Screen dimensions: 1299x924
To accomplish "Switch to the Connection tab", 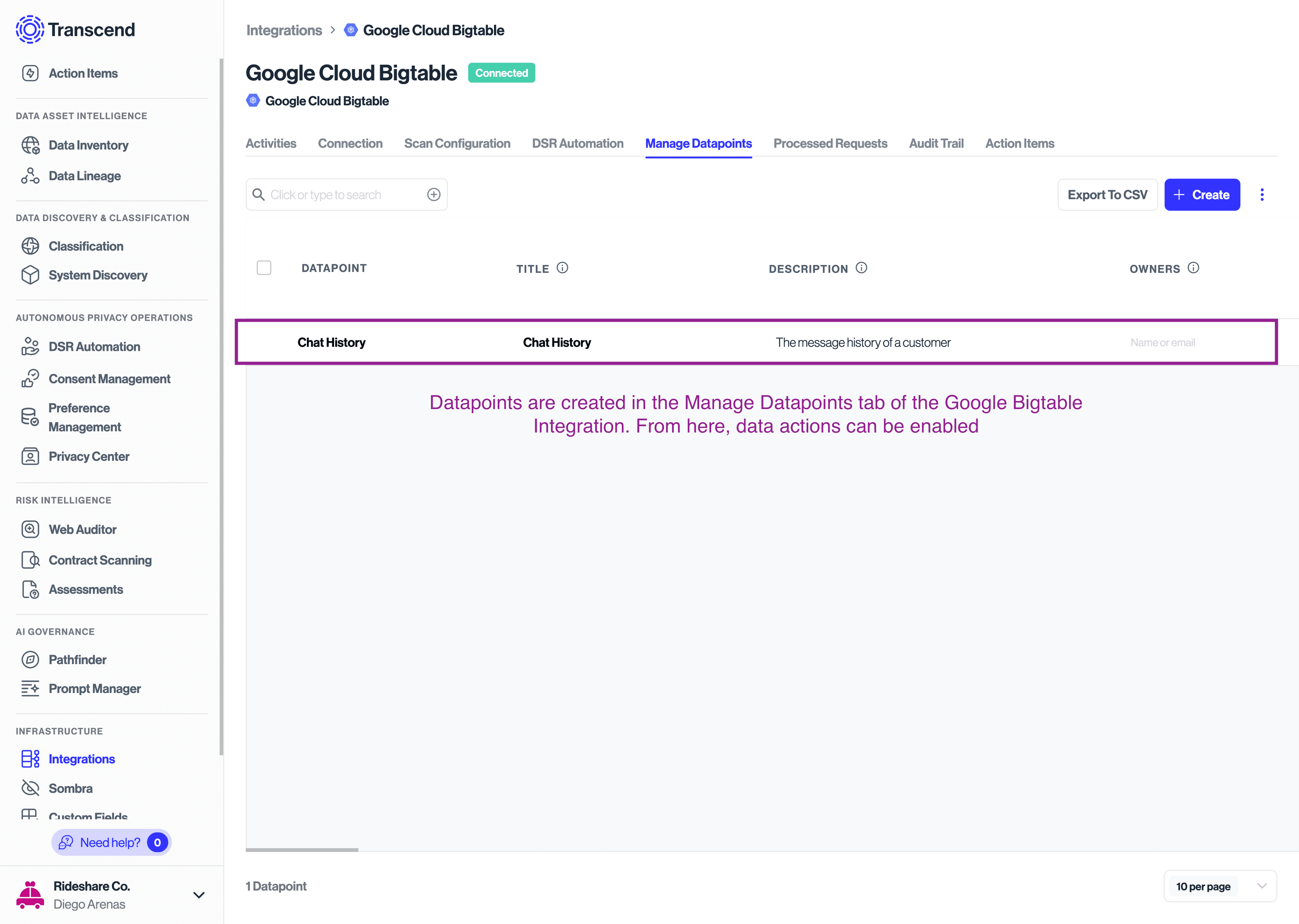I will [x=350, y=143].
